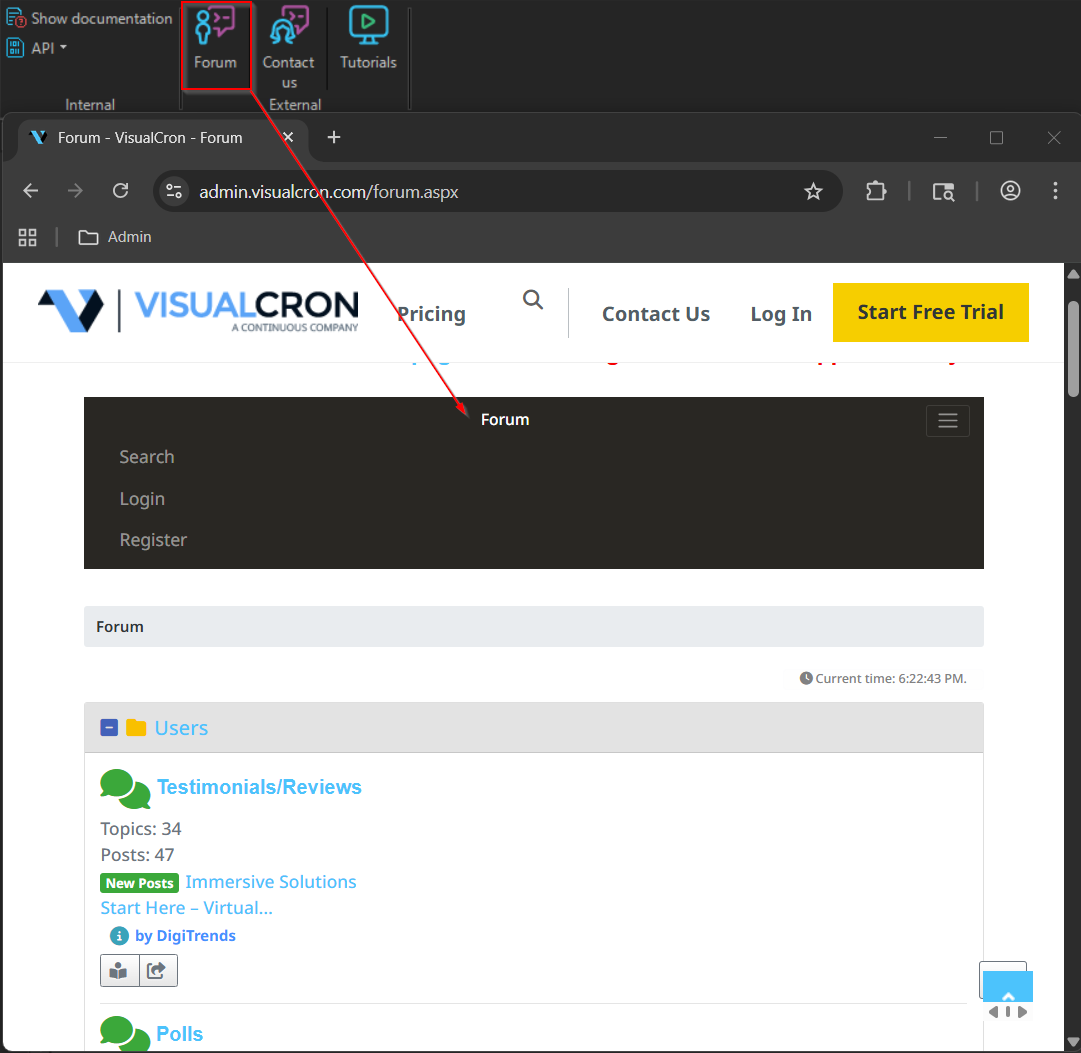Image resolution: width=1081 pixels, height=1053 pixels.
Task: Collapse the Users forum category
Action: 109,728
